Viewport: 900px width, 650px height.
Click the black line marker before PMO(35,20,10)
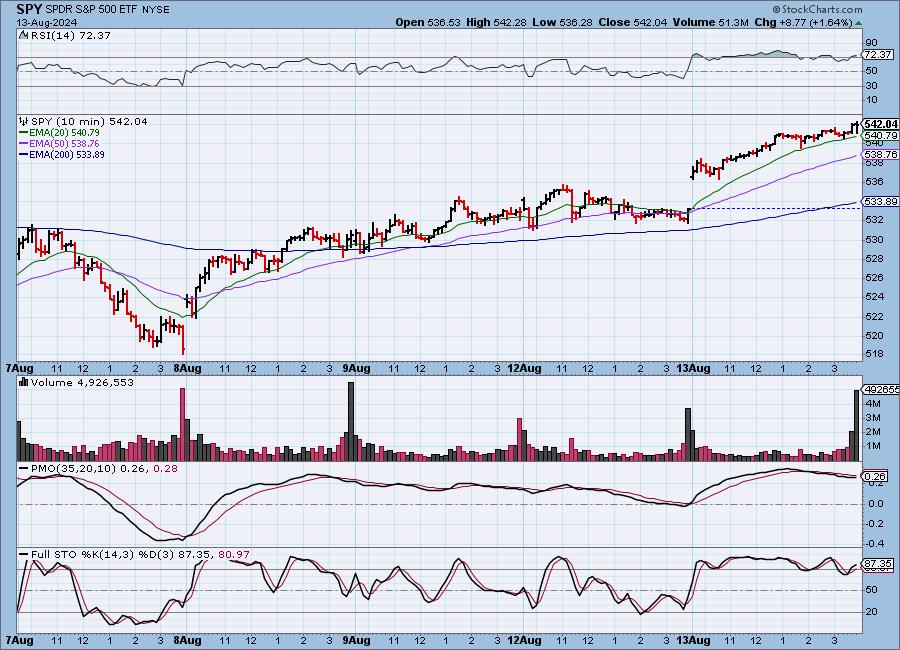point(24,469)
